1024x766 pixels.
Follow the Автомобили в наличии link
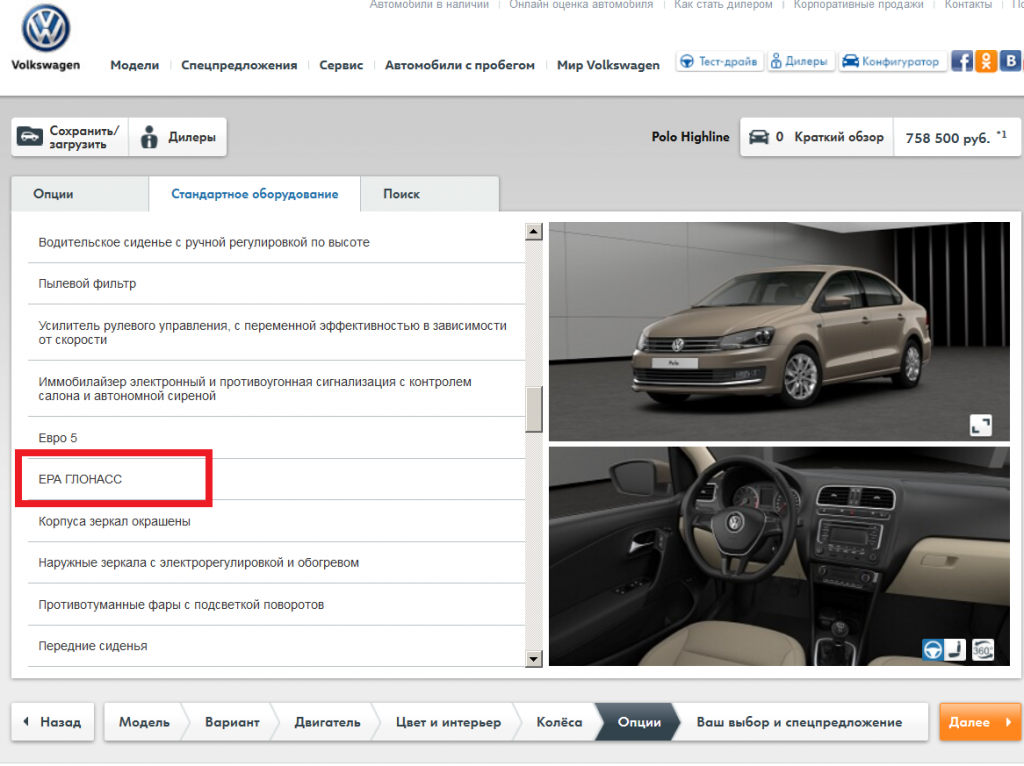(x=429, y=5)
